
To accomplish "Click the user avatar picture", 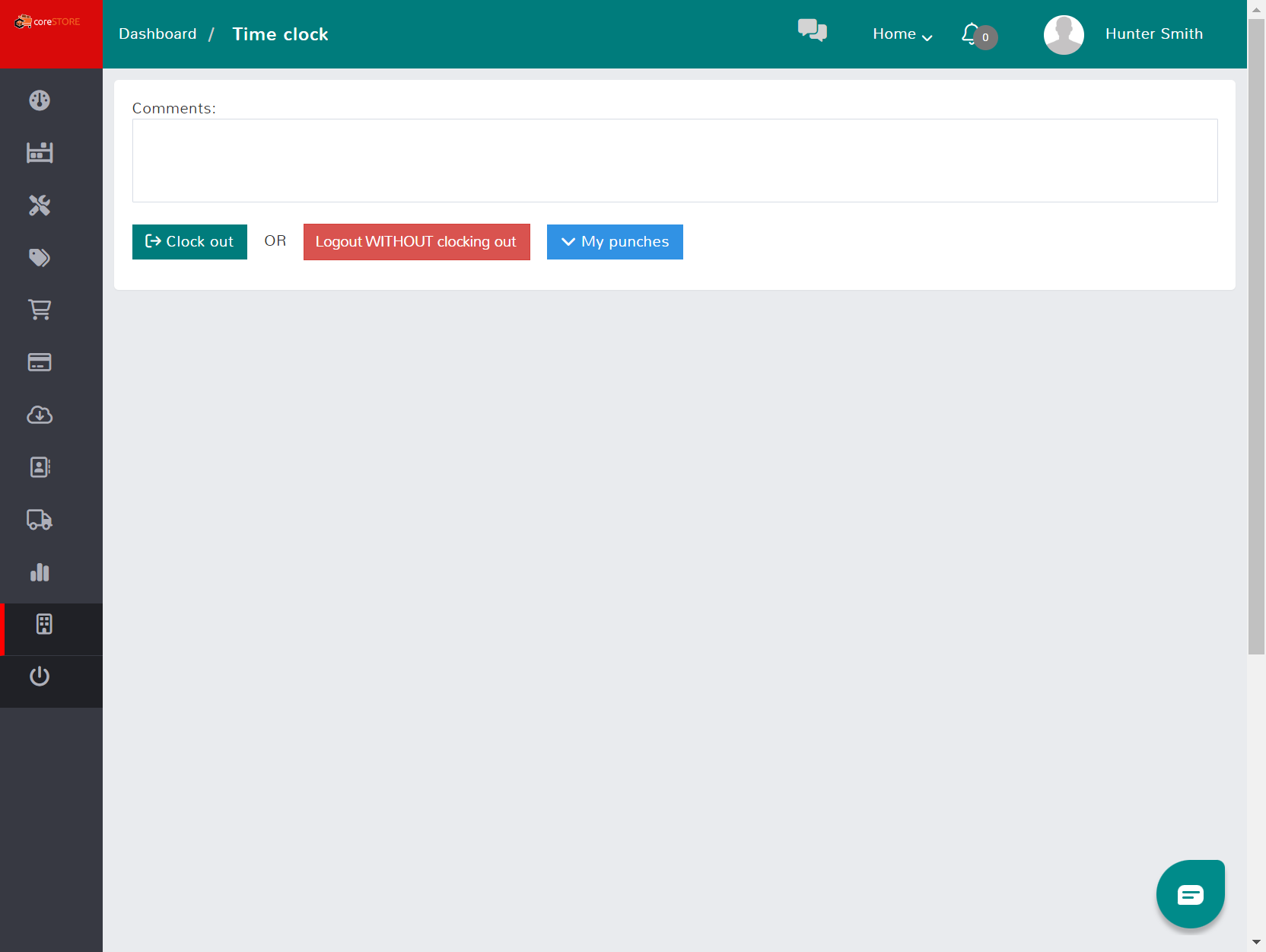I will pos(1064,35).
